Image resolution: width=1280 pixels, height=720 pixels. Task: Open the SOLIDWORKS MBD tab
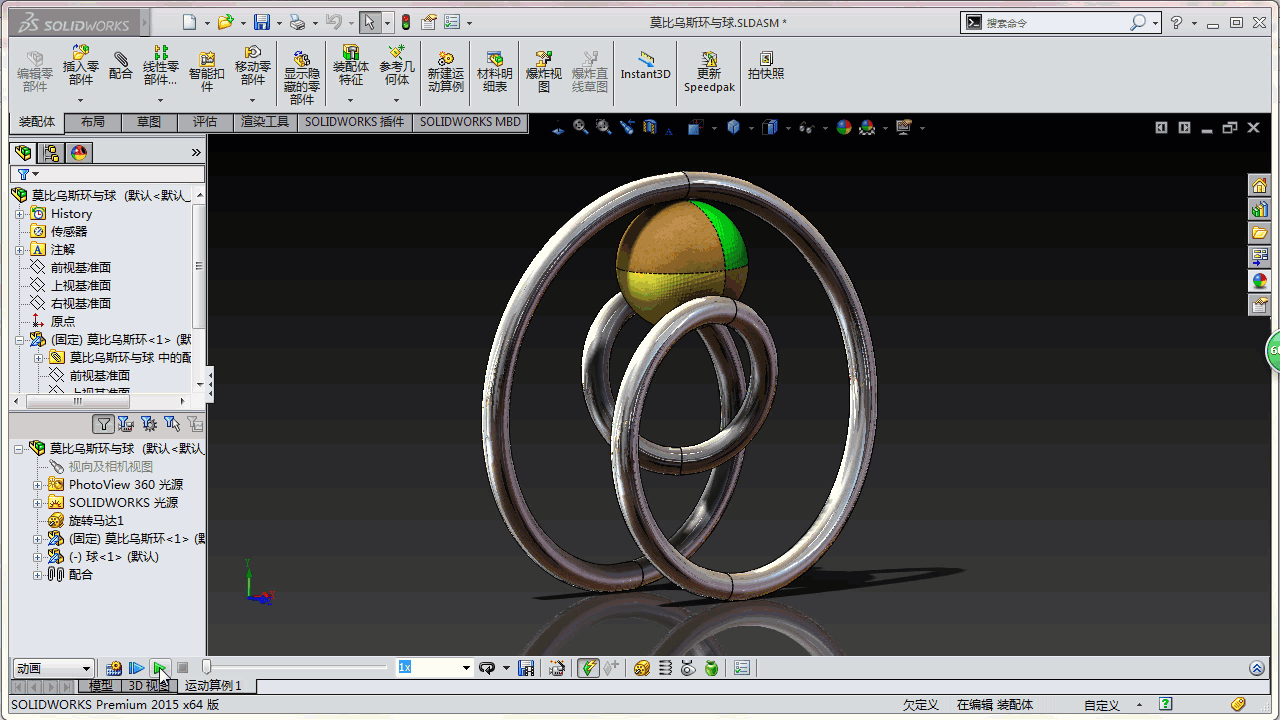pyautogui.click(x=470, y=122)
